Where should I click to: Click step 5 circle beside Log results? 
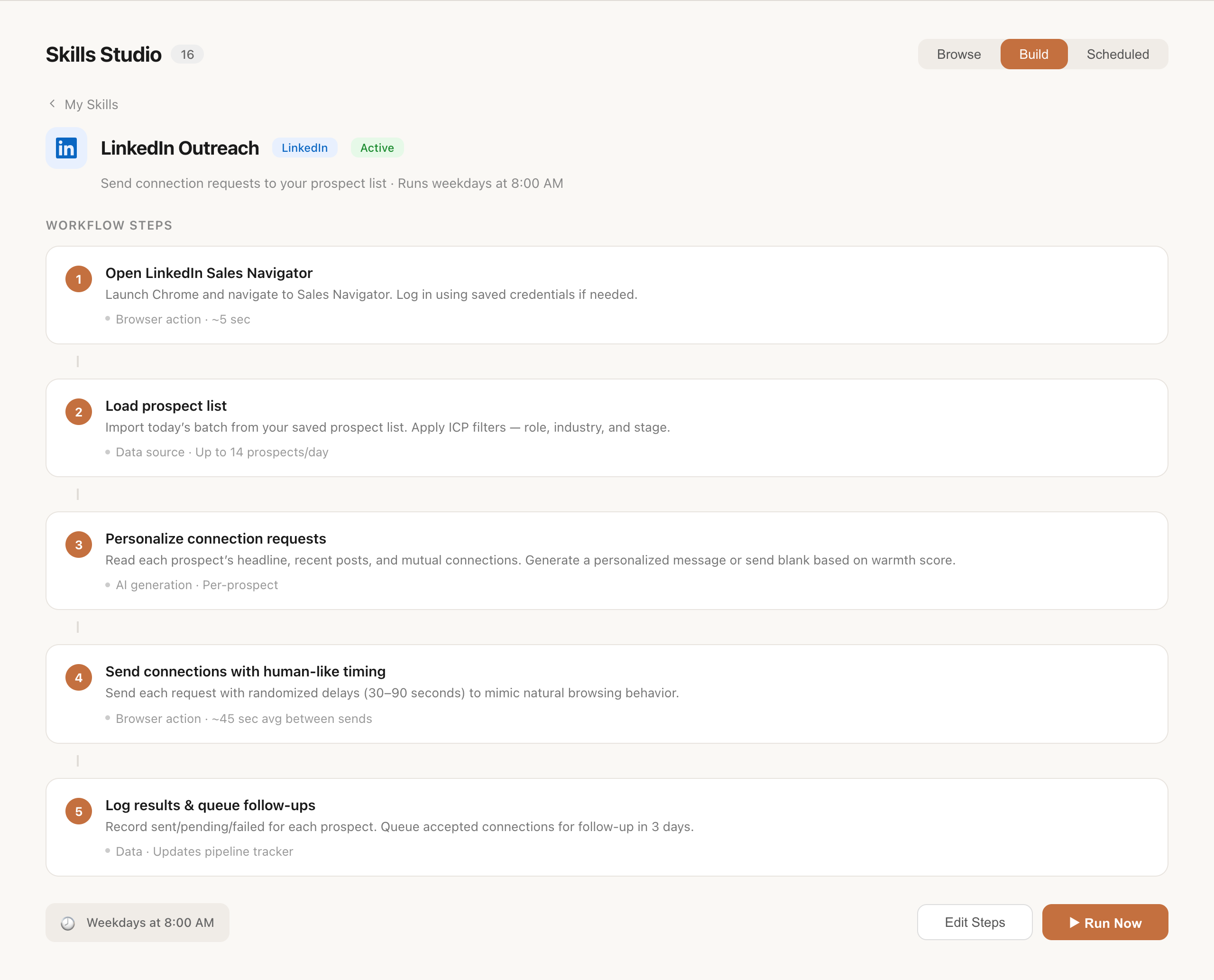click(x=79, y=811)
